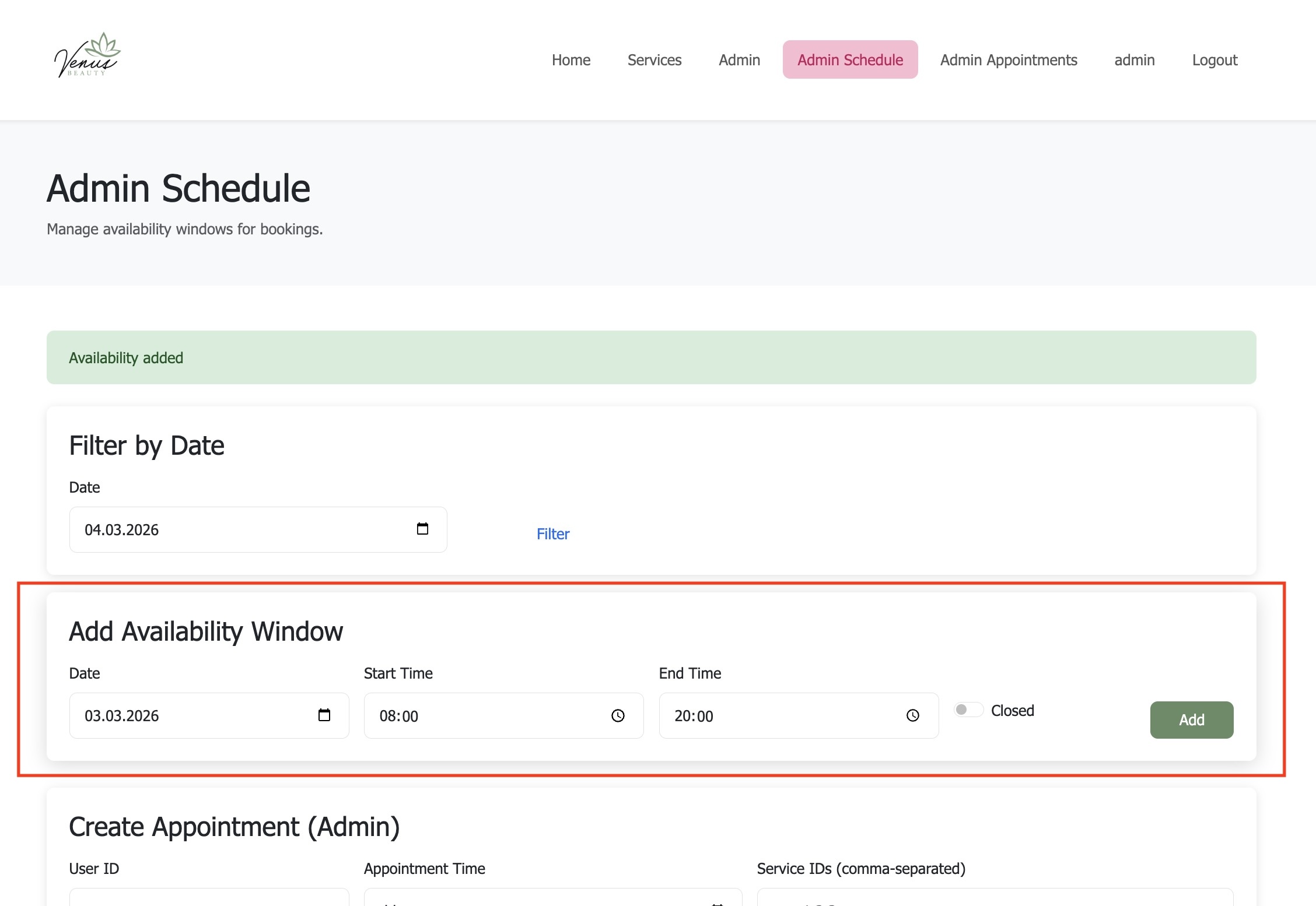Navigate to Admin Appointments

pos(1008,60)
